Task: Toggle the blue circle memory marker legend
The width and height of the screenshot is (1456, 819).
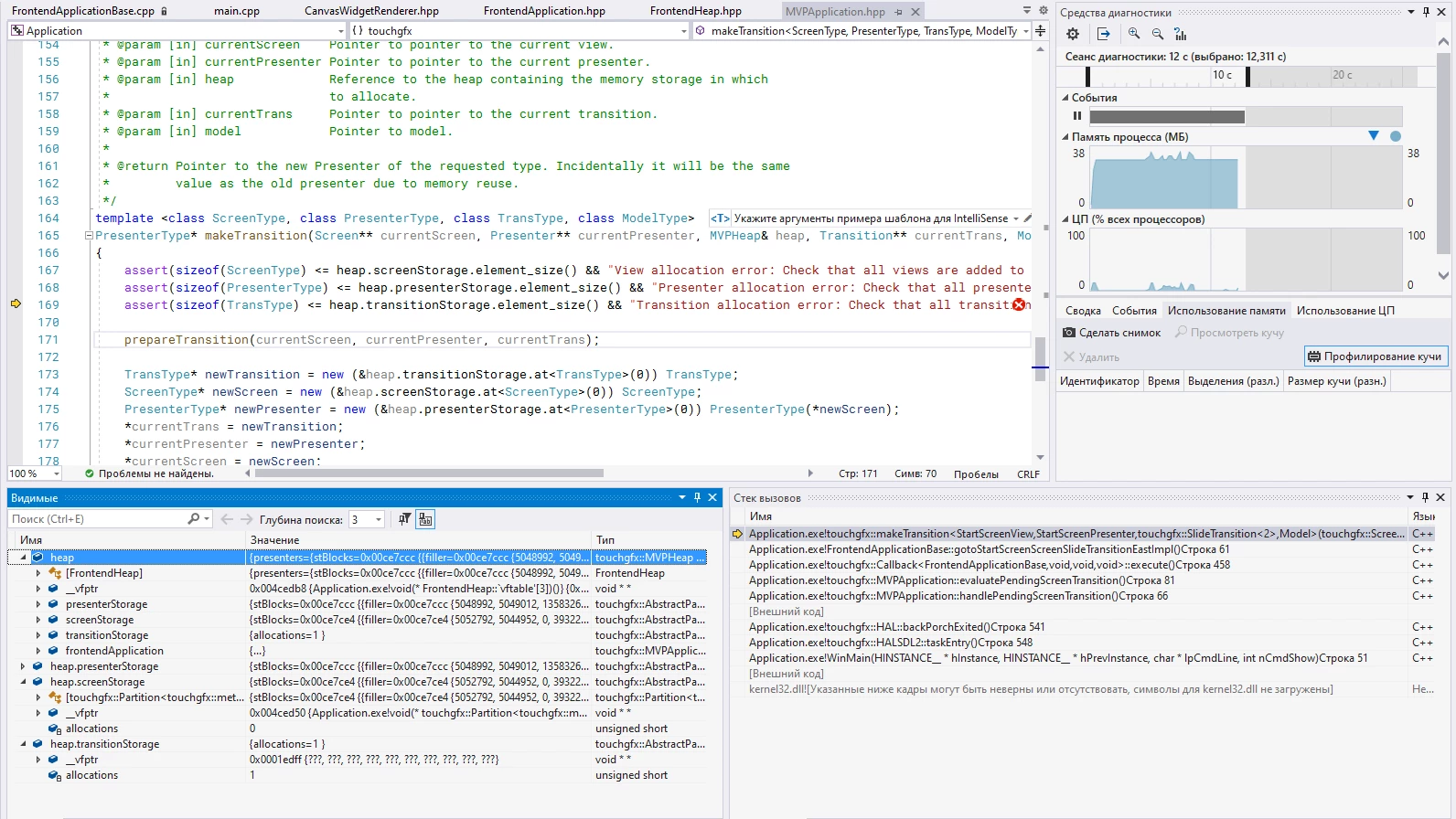Action: (1396, 136)
